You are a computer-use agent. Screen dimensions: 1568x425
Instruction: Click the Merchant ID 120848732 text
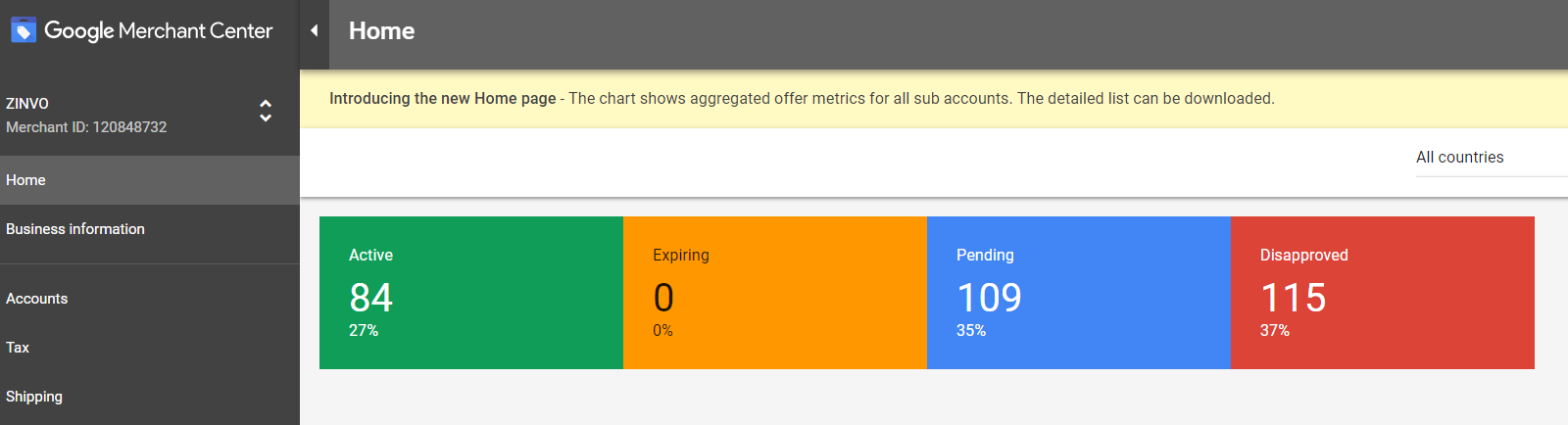[x=86, y=127]
